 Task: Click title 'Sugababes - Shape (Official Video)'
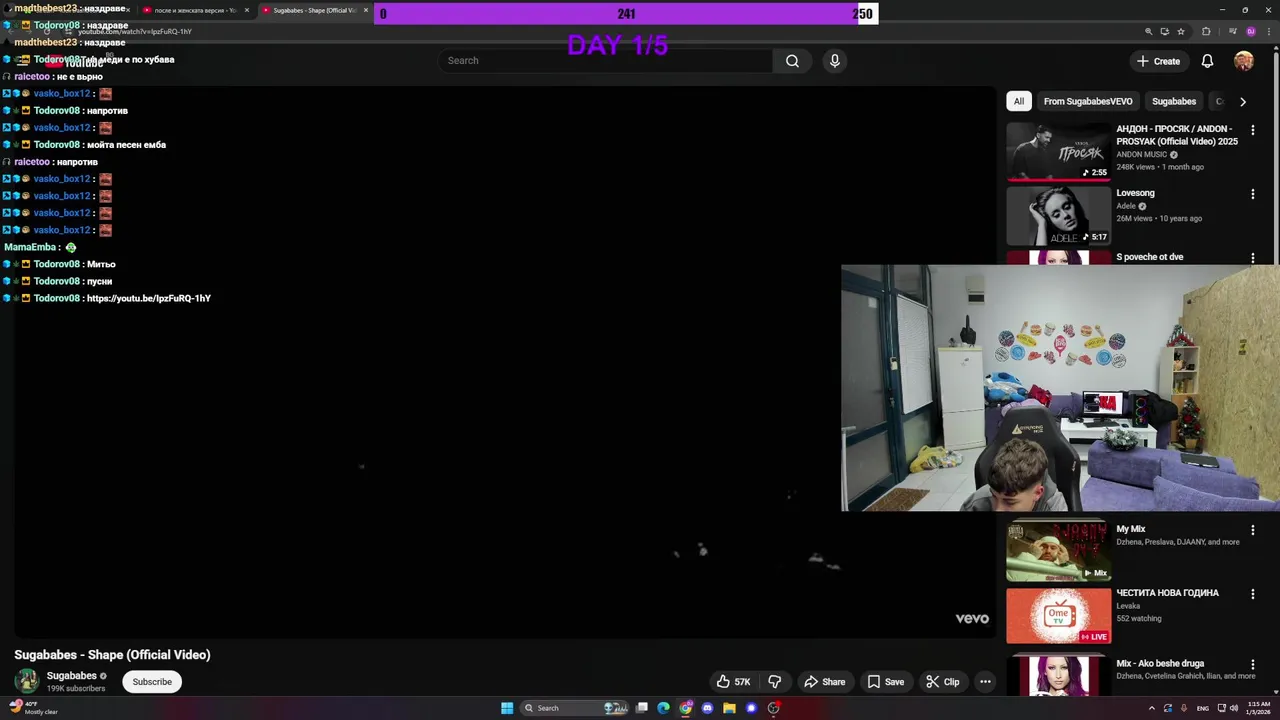112,655
